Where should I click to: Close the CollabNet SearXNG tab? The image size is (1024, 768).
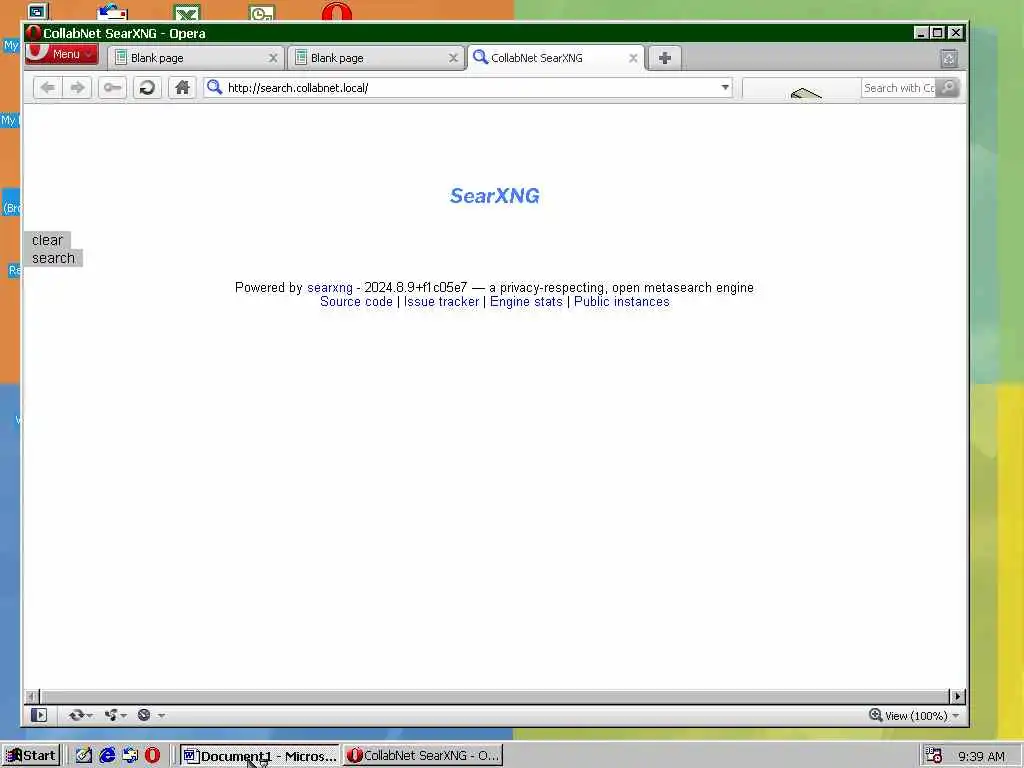point(633,58)
